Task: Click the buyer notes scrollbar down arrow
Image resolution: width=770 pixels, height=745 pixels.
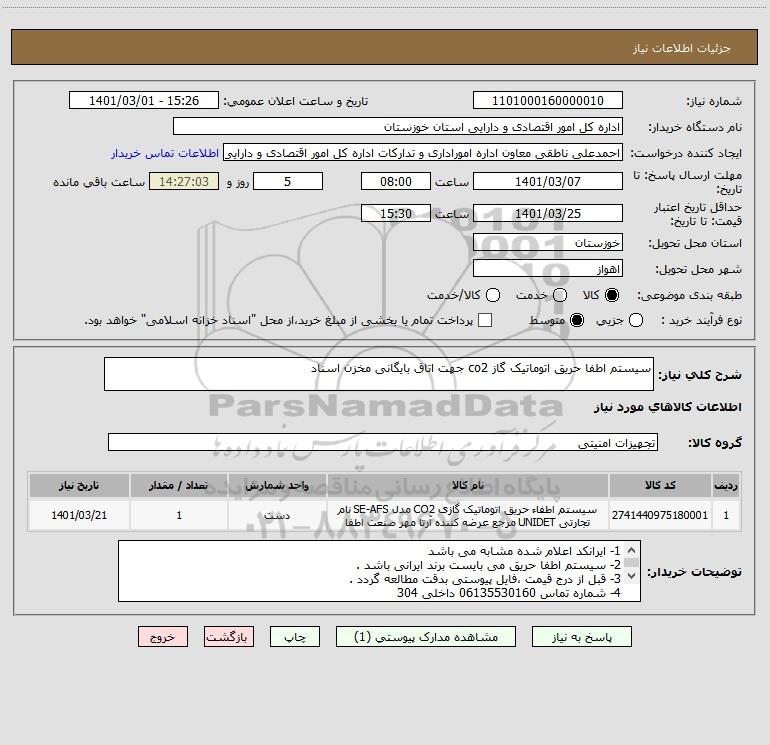Action: 632,576
